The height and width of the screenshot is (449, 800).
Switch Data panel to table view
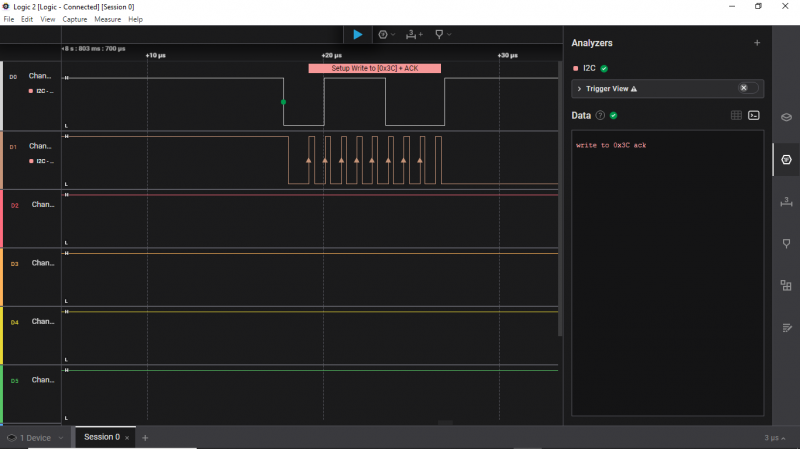[x=736, y=115]
